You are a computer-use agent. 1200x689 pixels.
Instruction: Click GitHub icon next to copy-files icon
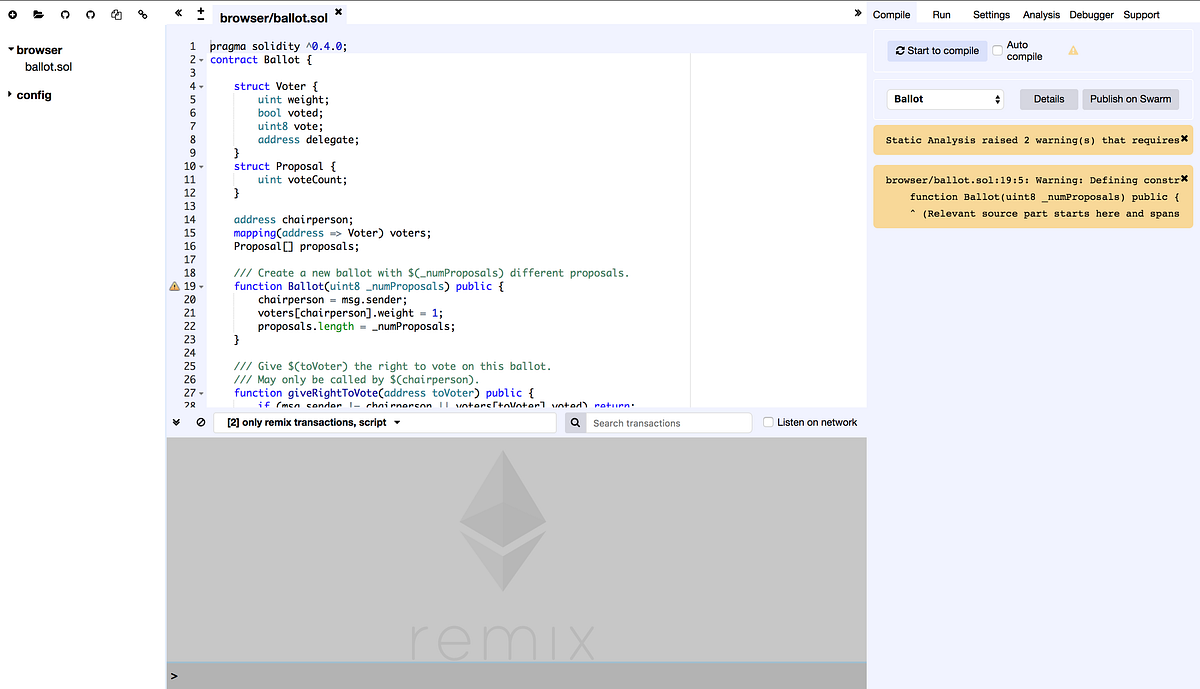(x=90, y=15)
